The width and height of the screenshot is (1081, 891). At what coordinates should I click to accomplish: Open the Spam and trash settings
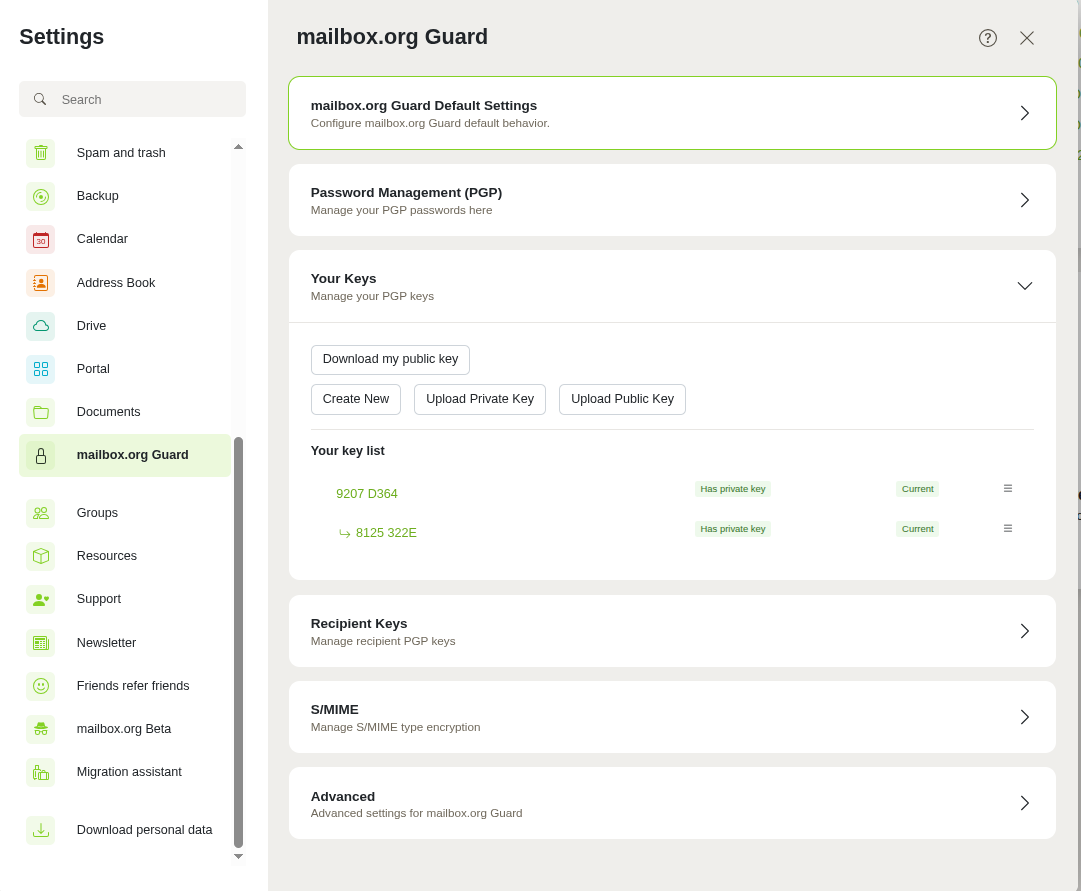125,153
